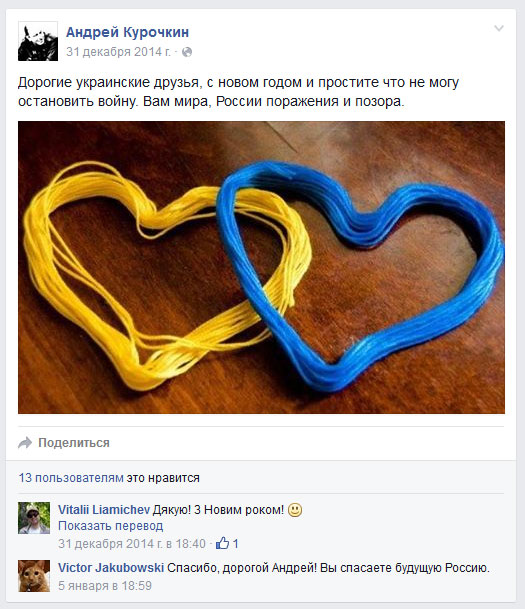This screenshot has height=609, width=525.
Task: Open the post options chevron menu
Action: [499, 28]
